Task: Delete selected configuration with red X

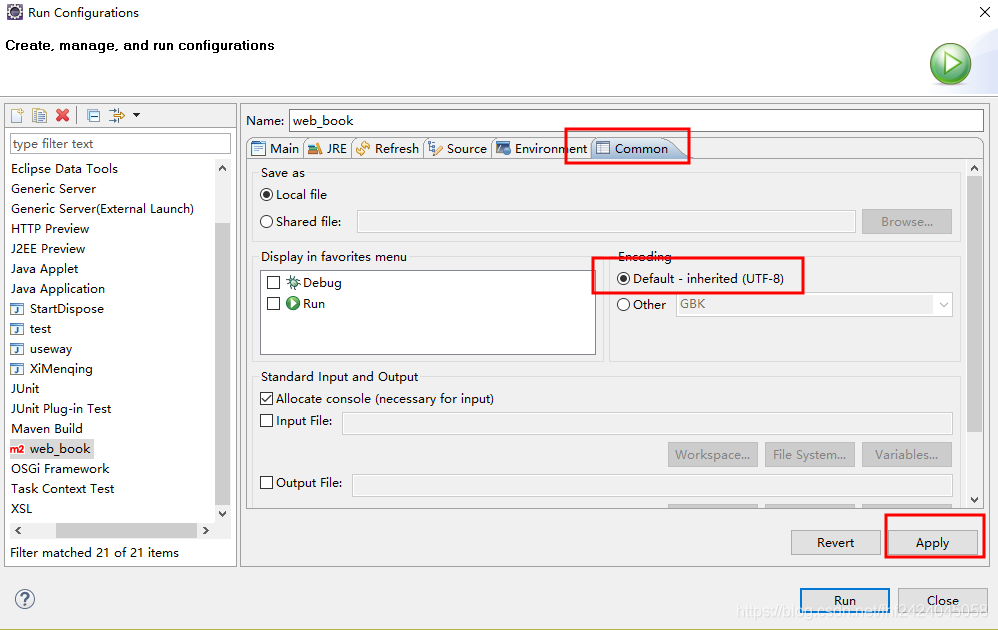Action: coord(62,115)
